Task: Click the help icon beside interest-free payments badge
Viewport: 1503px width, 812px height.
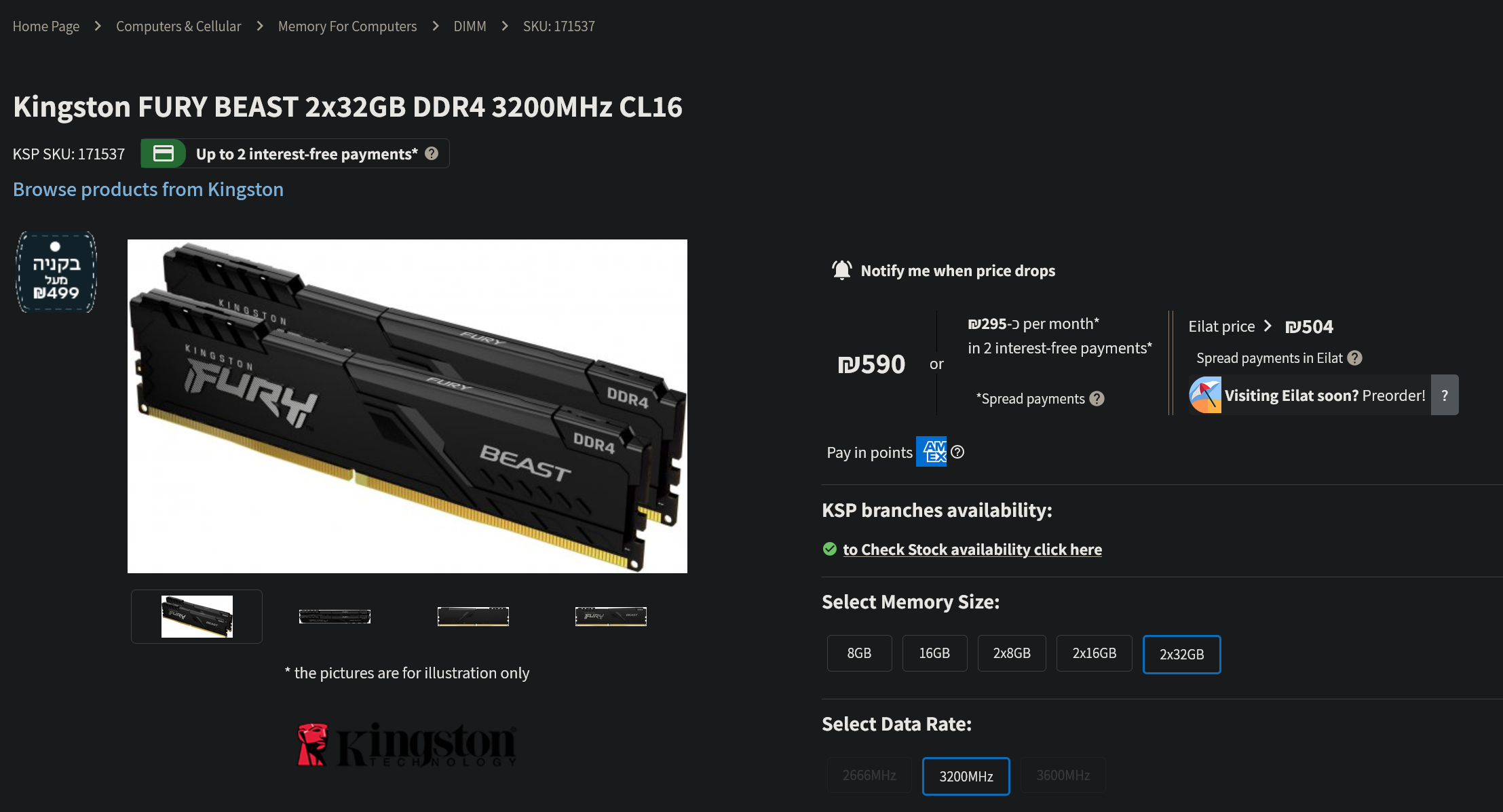Action: [x=432, y=153]
